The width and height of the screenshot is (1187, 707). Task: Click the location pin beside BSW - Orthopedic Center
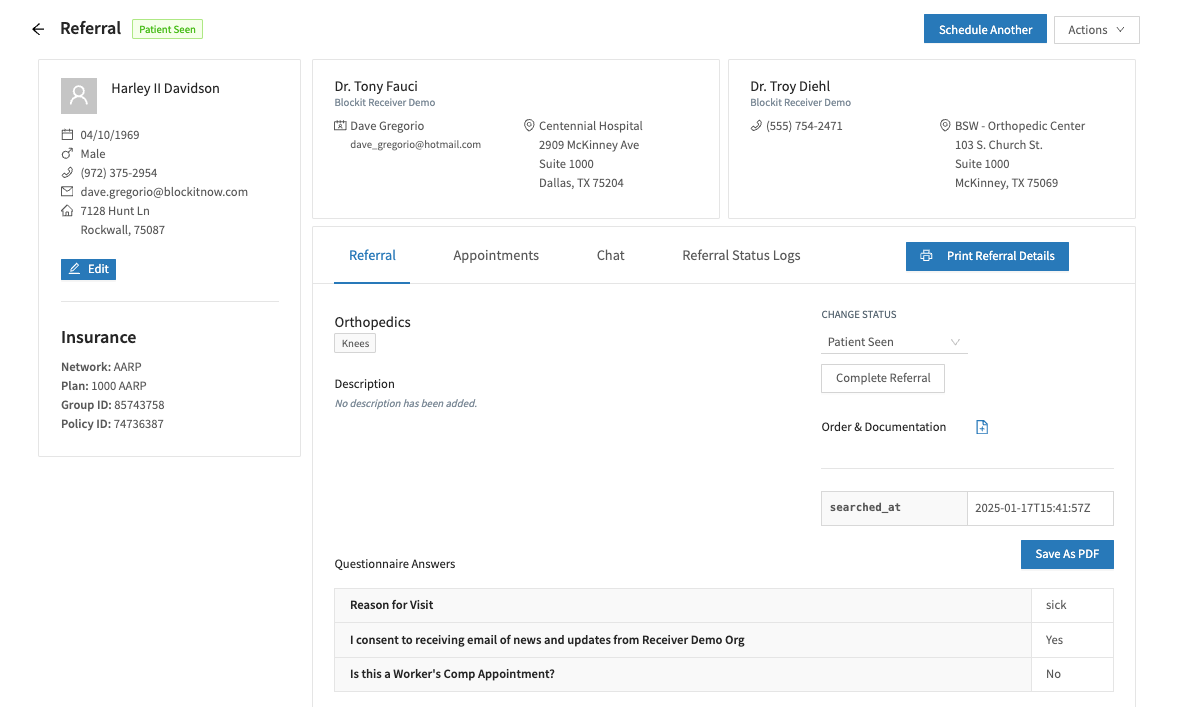(945, 126)
